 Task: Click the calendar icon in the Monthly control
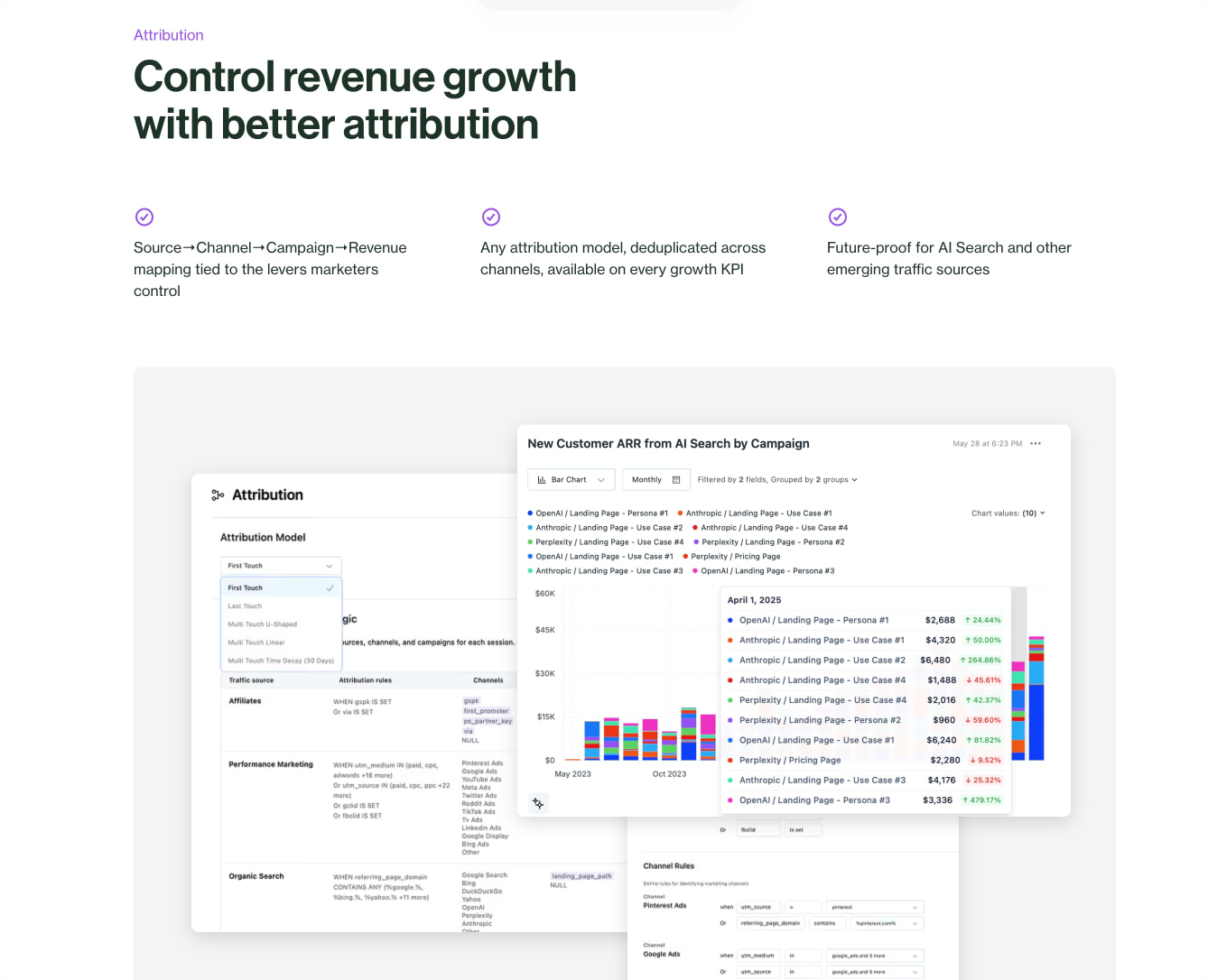[x=676, y=480]
